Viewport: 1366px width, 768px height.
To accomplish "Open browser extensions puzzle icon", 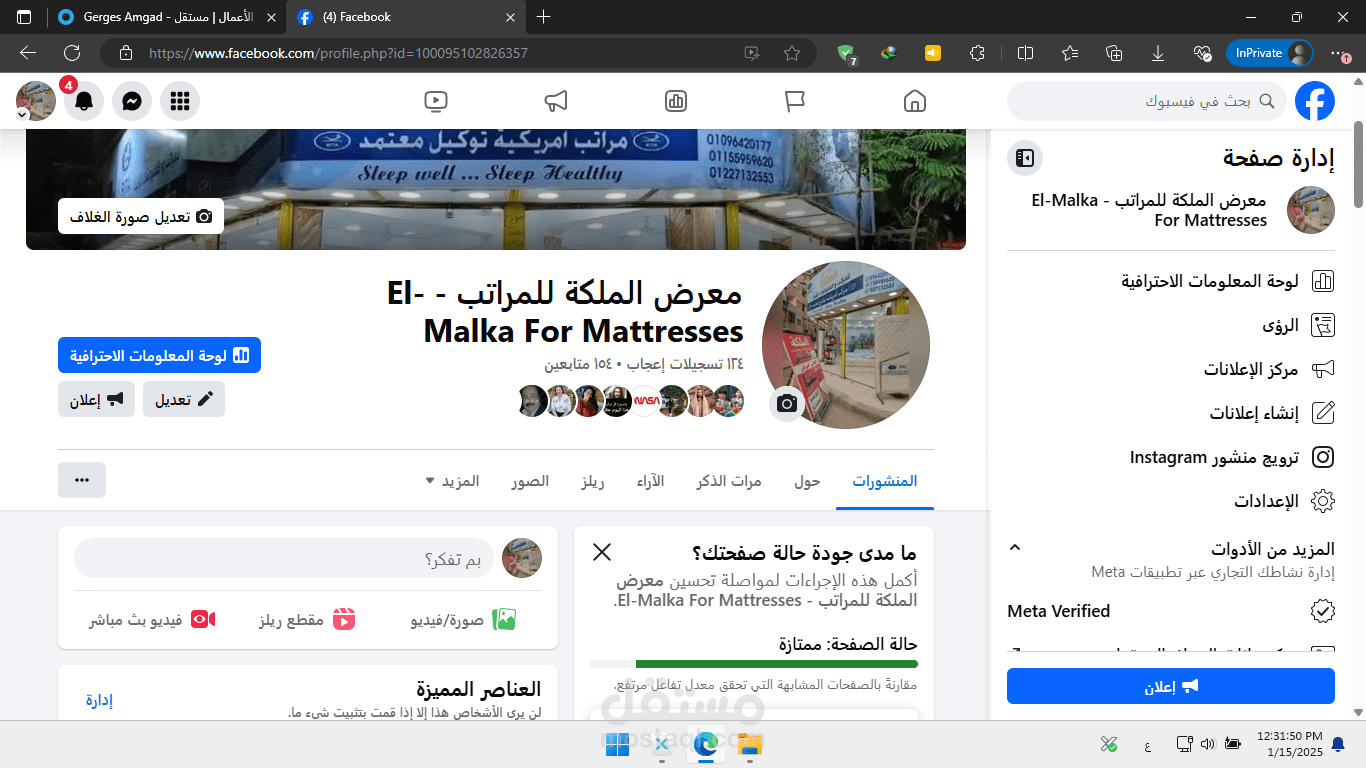I will pyautogui.click(x=978, y=53).
